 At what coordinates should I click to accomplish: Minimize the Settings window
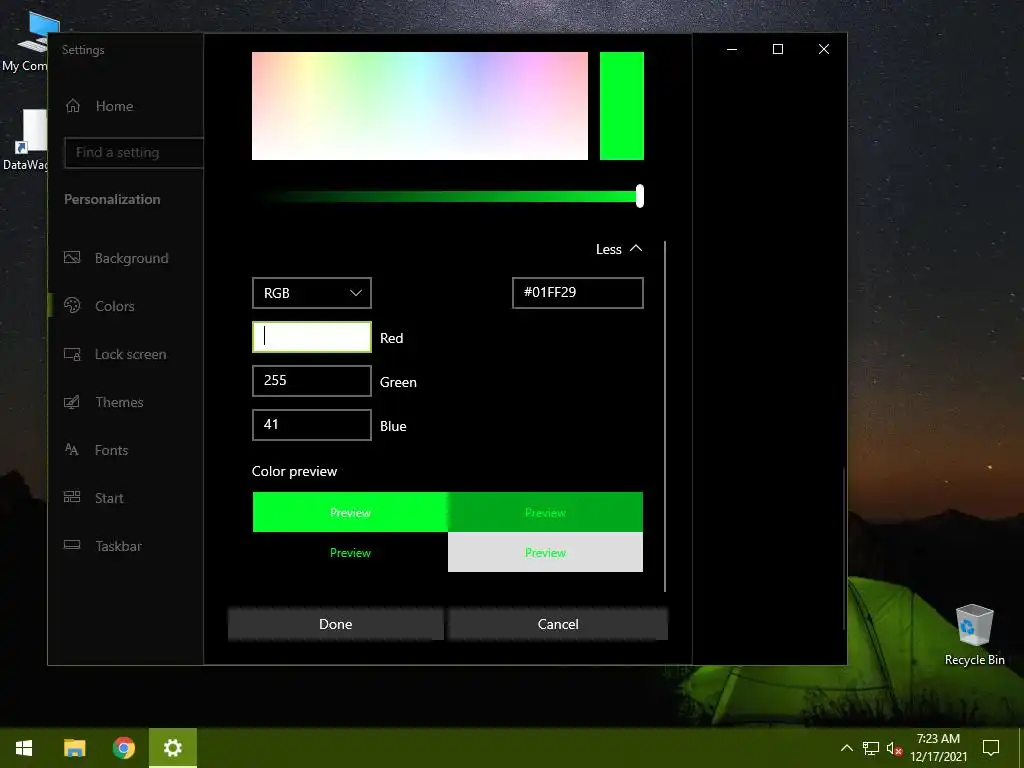(732, 49)
